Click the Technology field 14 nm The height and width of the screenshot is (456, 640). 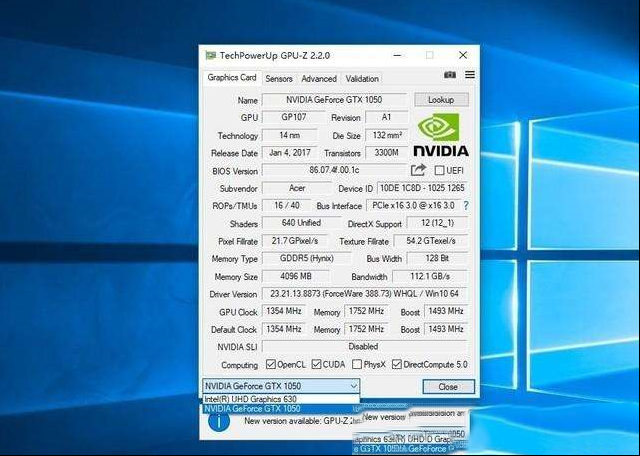(290, 135)
